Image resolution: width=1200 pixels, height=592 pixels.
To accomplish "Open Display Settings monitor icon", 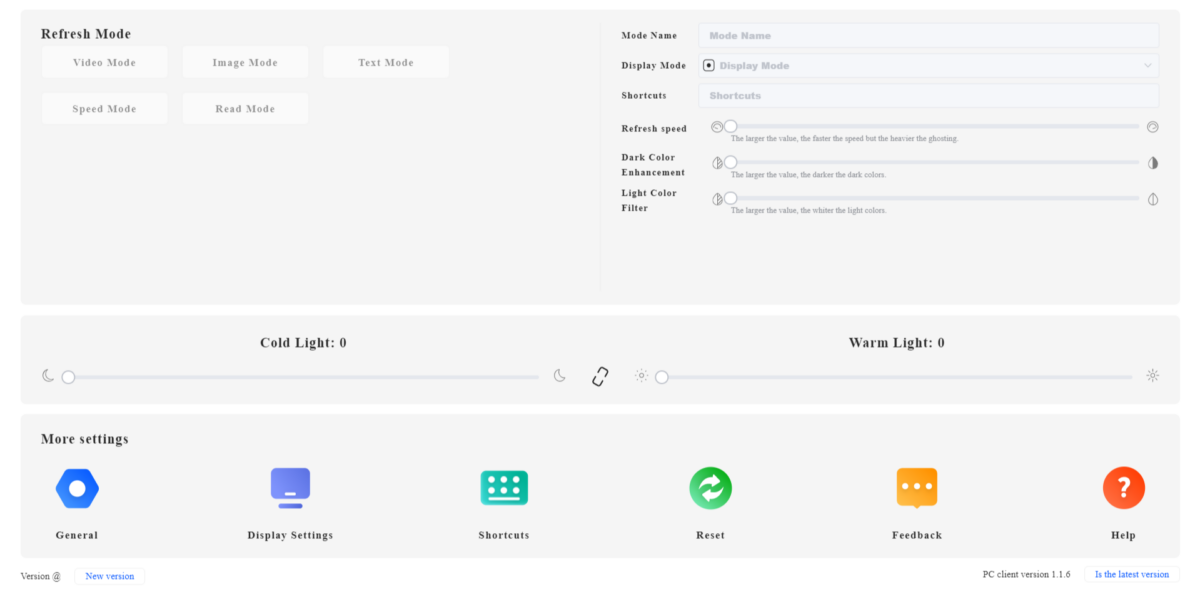I will [290, 488].
